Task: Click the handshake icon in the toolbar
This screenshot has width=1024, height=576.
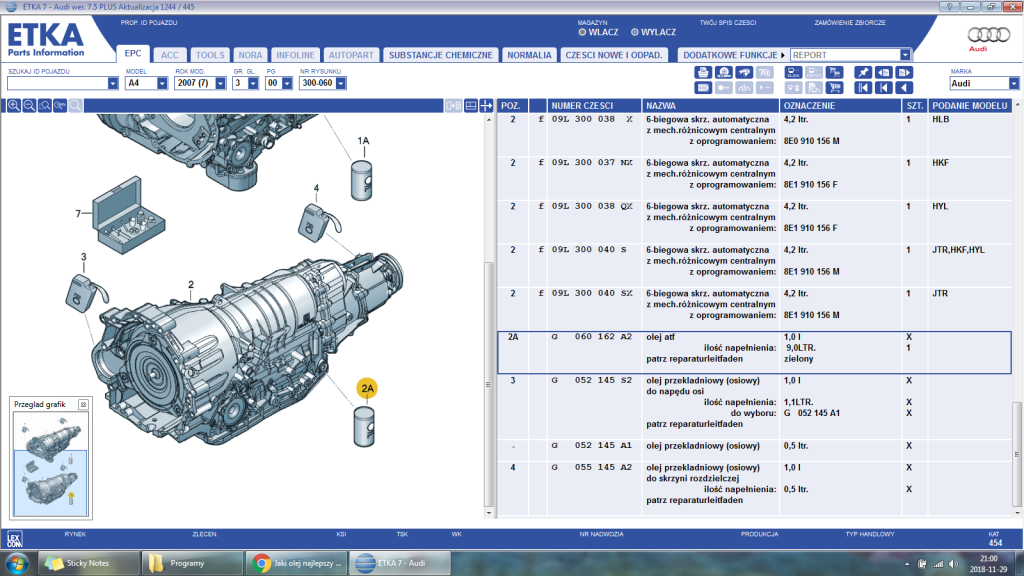Action: pyautogui.click(x=744, y=72)
